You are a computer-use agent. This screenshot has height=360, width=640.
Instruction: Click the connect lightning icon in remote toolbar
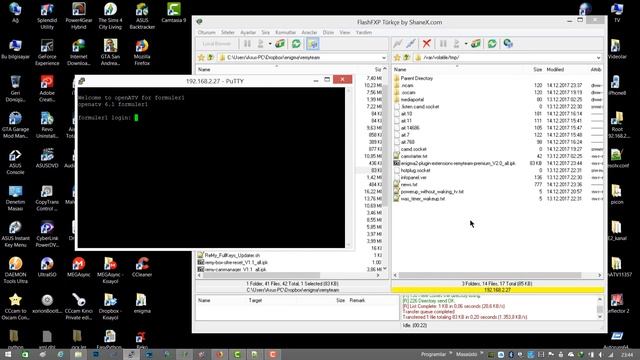tap(398, 43)
